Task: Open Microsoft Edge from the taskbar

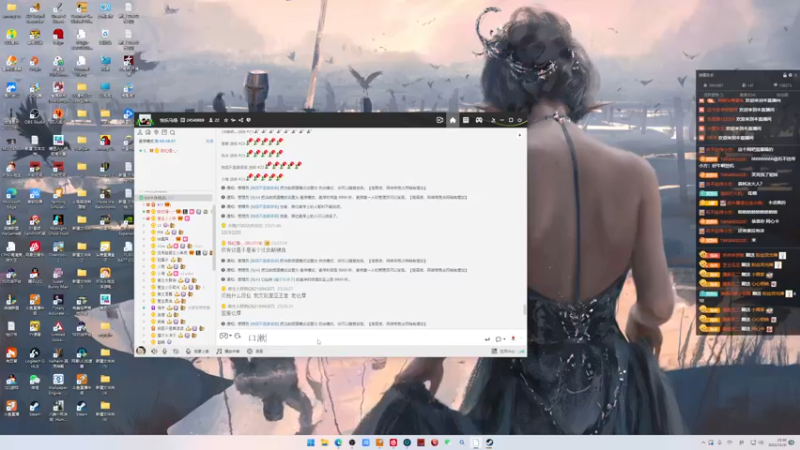Action: (x=338, y=442)
